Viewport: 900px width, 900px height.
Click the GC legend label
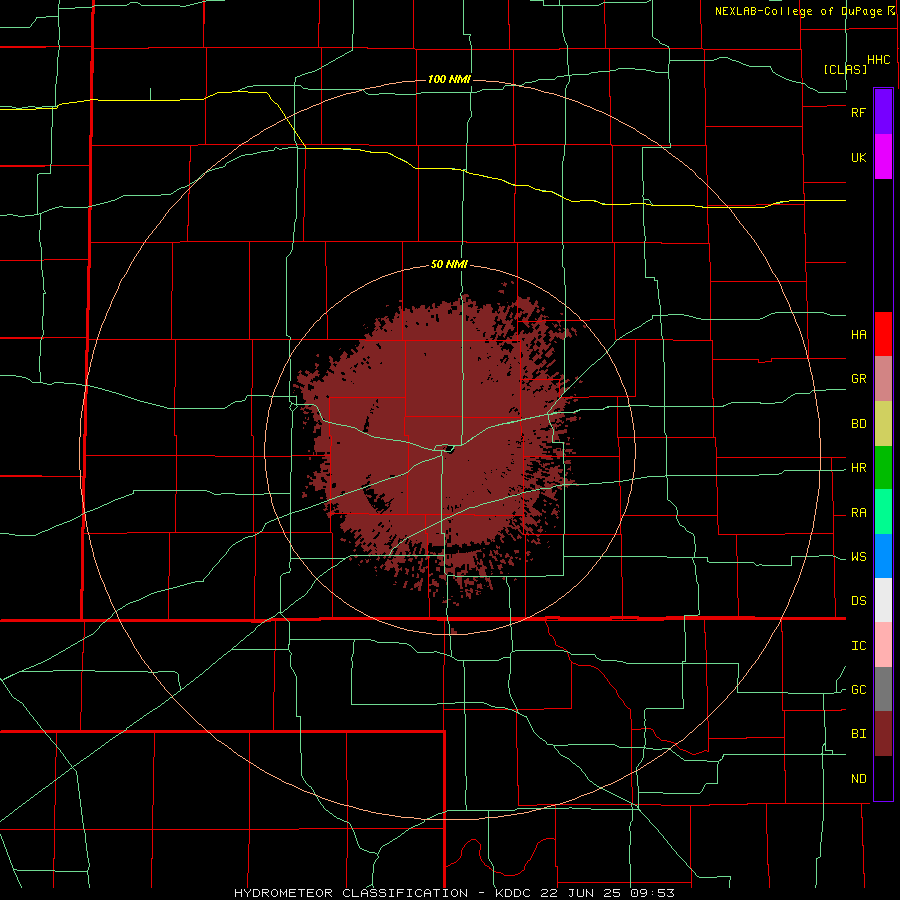(858, 690)
